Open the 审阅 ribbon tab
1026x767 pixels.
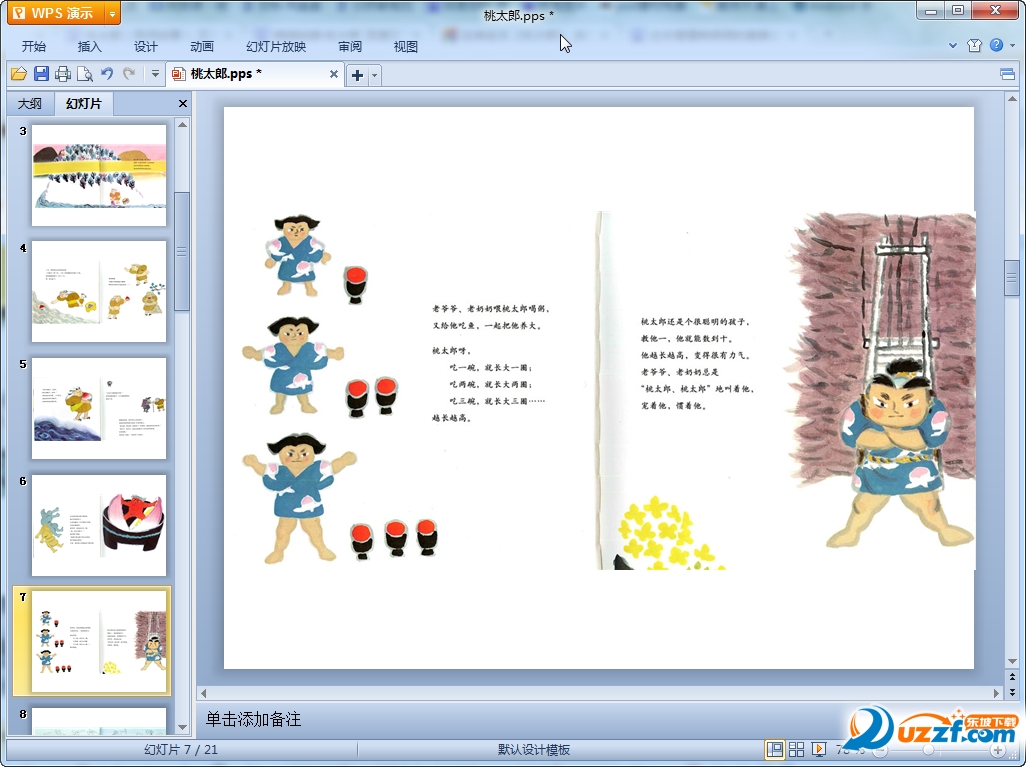point(350,46)
